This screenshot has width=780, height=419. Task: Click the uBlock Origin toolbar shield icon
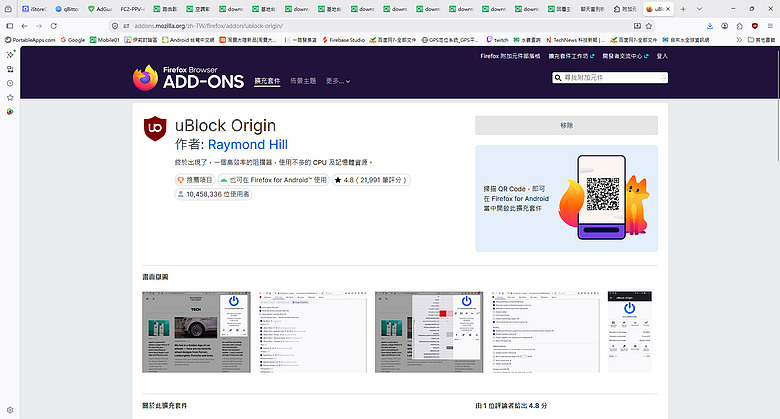click(x=755, y=26)
